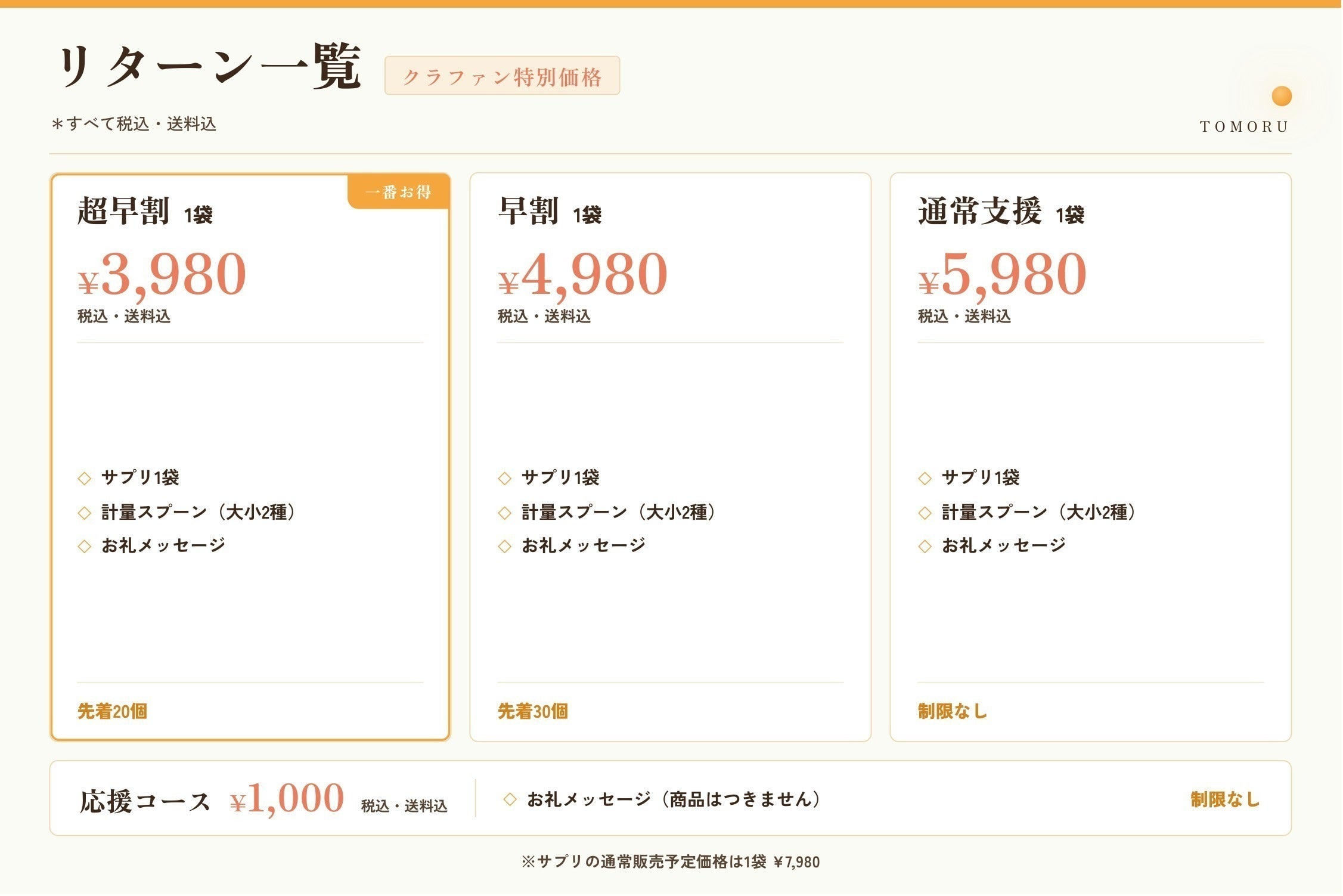Select the 応援コース ¥1,000 price

pyautogui.click(x=287, y=799)
